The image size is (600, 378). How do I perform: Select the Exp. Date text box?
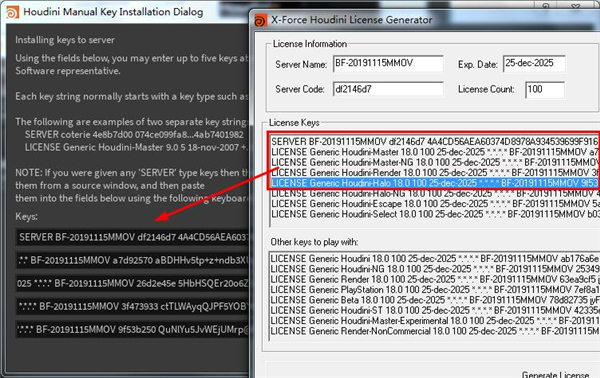tap(534, 64)
